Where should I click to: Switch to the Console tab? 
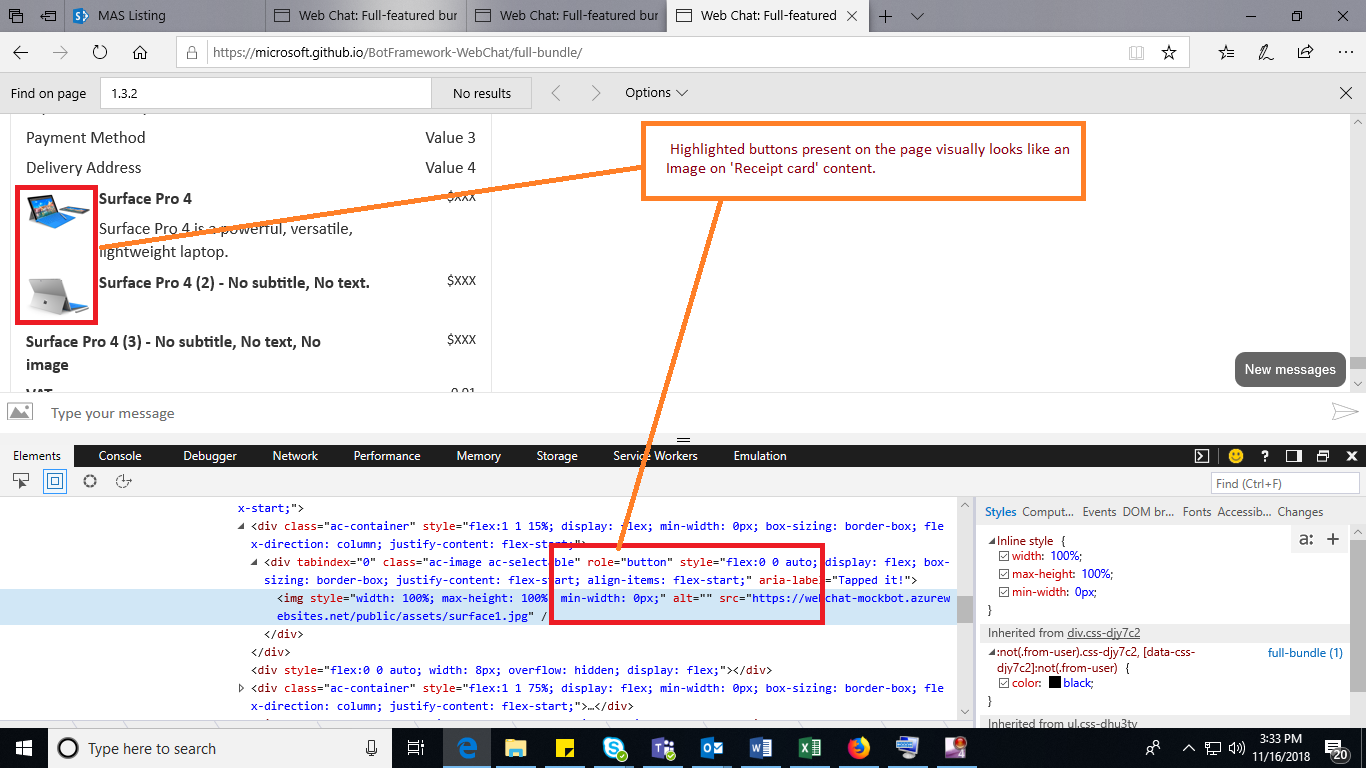click(x=119, y=456)
